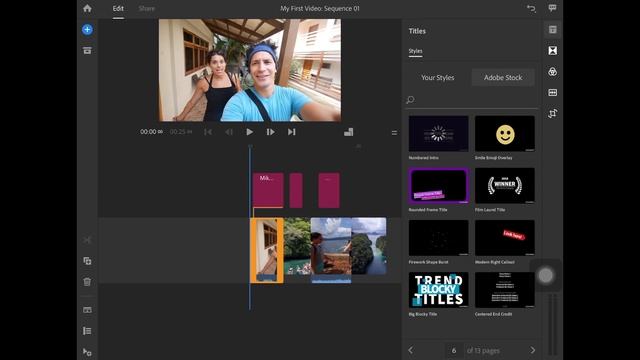Viewport: 640px width, 360px height.
Task: Open the Color panel icon
Action: point(553,72)
